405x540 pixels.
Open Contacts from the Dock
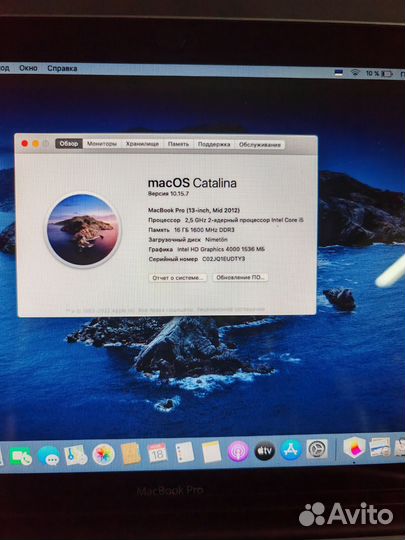pyautogui.click(x=130, y=453)
